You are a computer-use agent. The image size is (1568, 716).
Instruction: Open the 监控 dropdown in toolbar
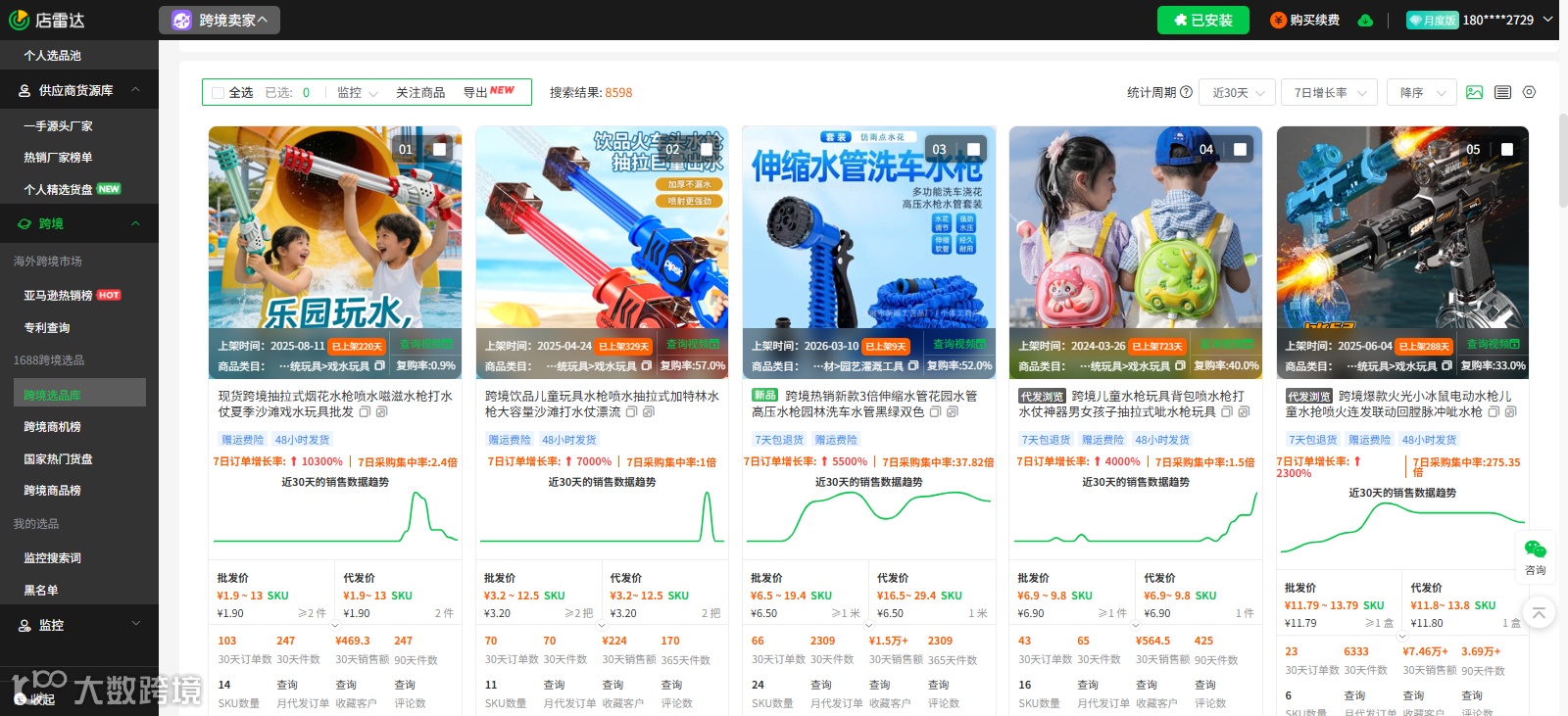click(357, 92)
